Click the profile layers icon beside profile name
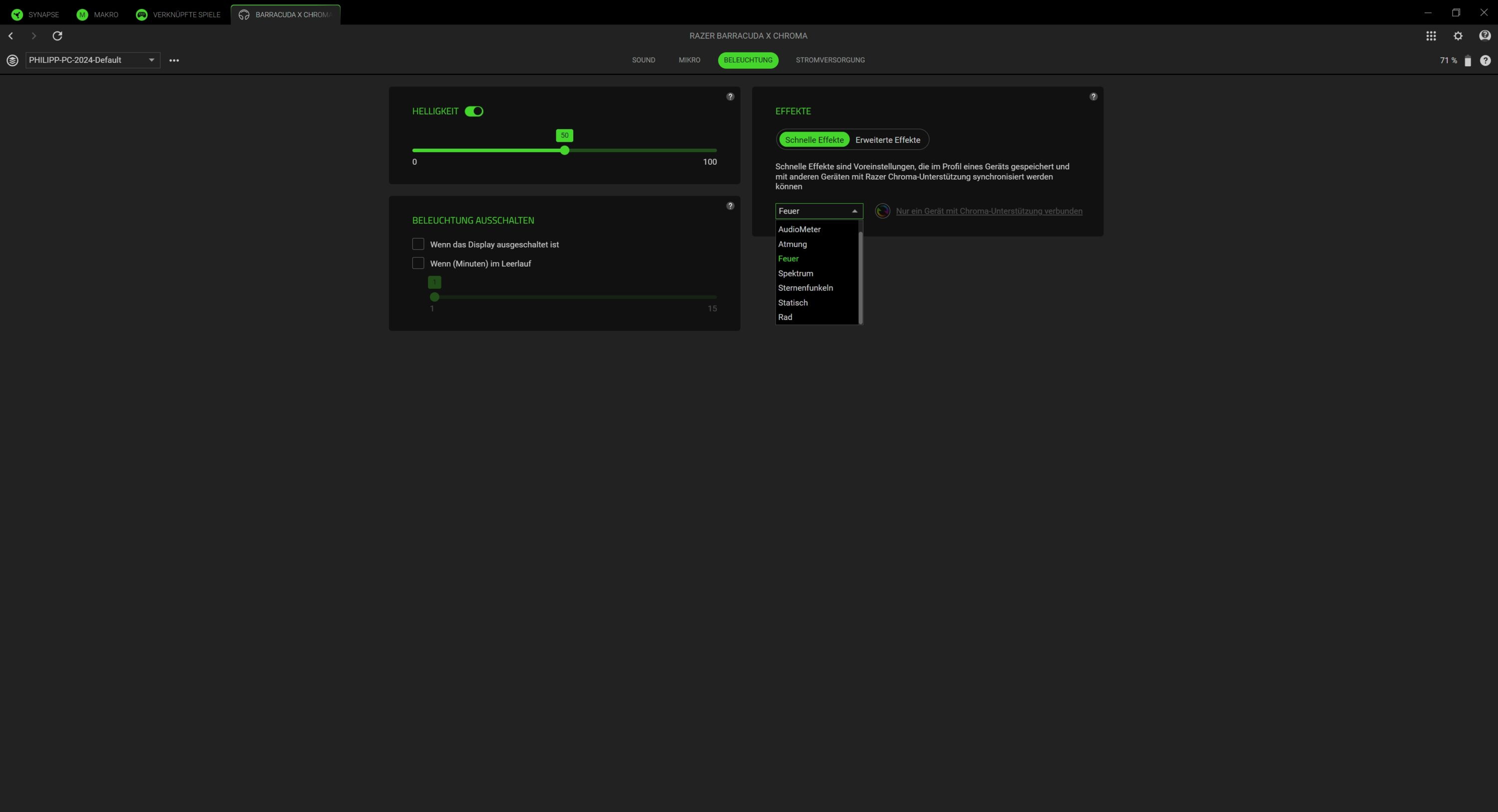Viewport: 1498px width, 812px height. (12, 60)
